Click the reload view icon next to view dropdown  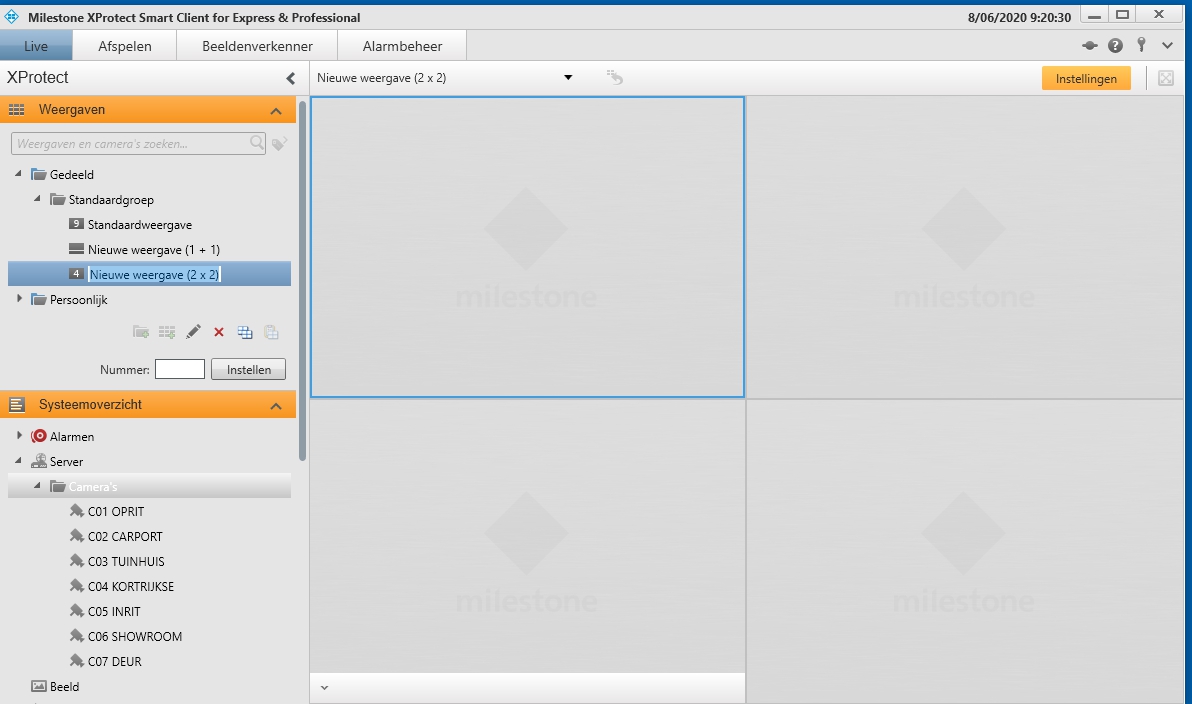coord(615,78)
